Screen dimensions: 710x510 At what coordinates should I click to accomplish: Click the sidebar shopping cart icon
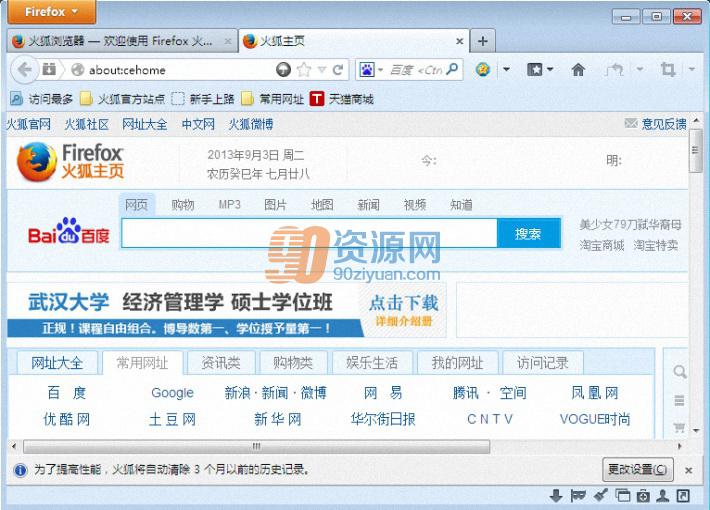(679, 427)
